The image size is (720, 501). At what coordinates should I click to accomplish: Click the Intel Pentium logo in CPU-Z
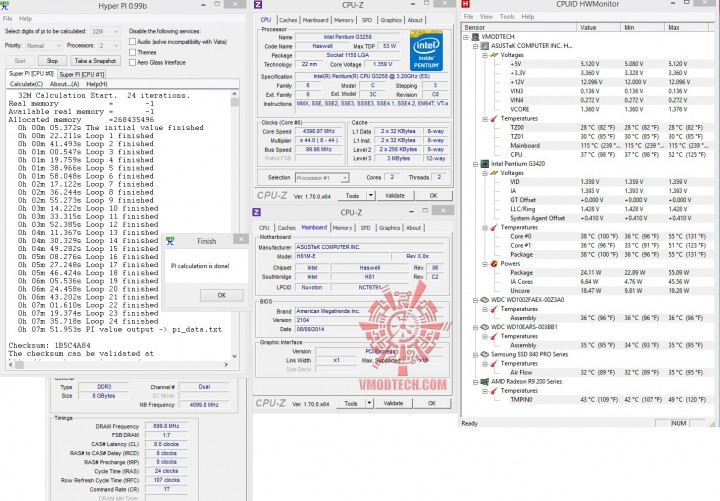tap(426, 51)
